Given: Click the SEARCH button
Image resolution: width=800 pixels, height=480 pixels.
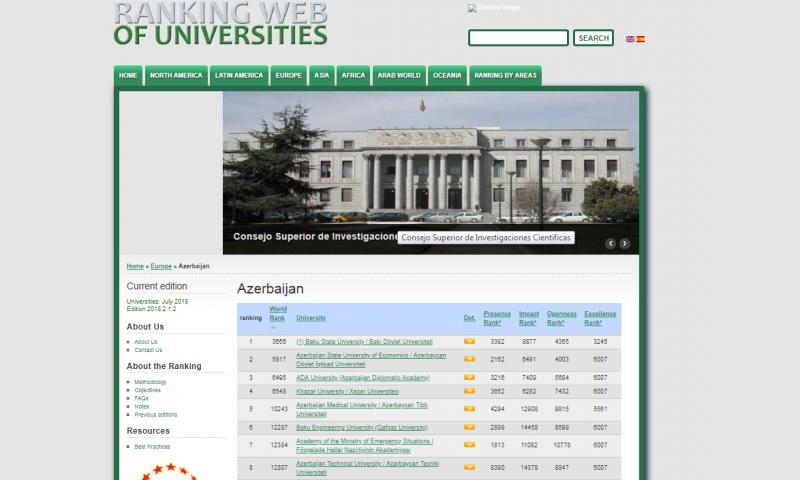Looking at the screenshot, I should 593,38.
